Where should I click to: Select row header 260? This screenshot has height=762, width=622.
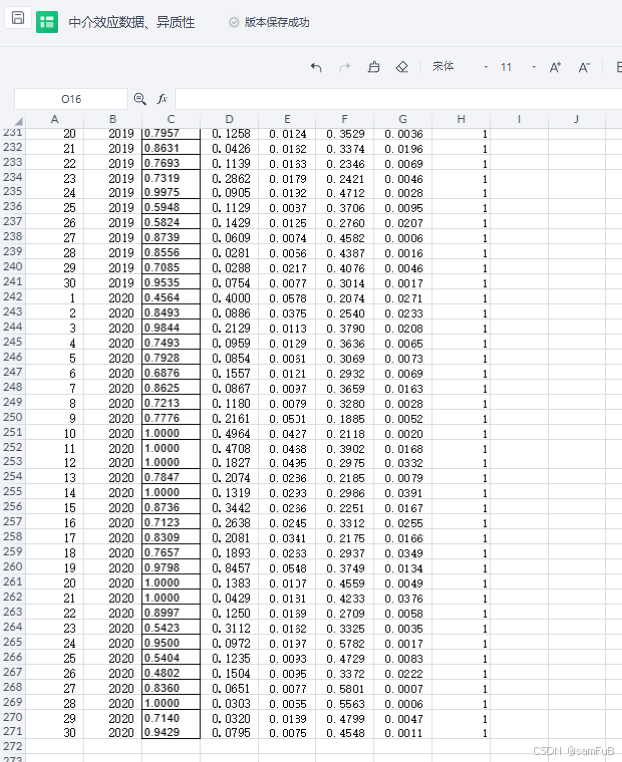[x=13, y=567]
